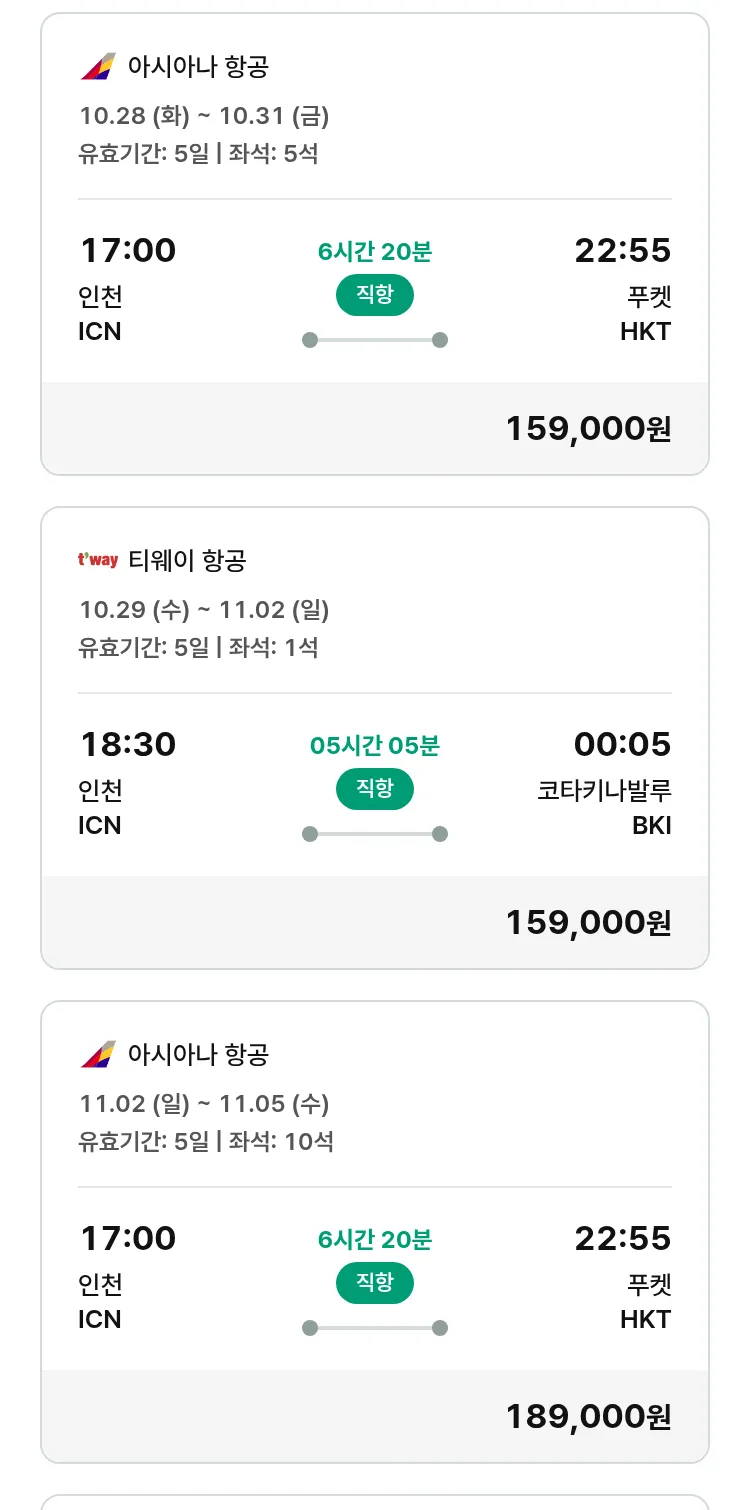Tap the 직항 badge on the 189,000원 flight

click(x=374, y=1283)
